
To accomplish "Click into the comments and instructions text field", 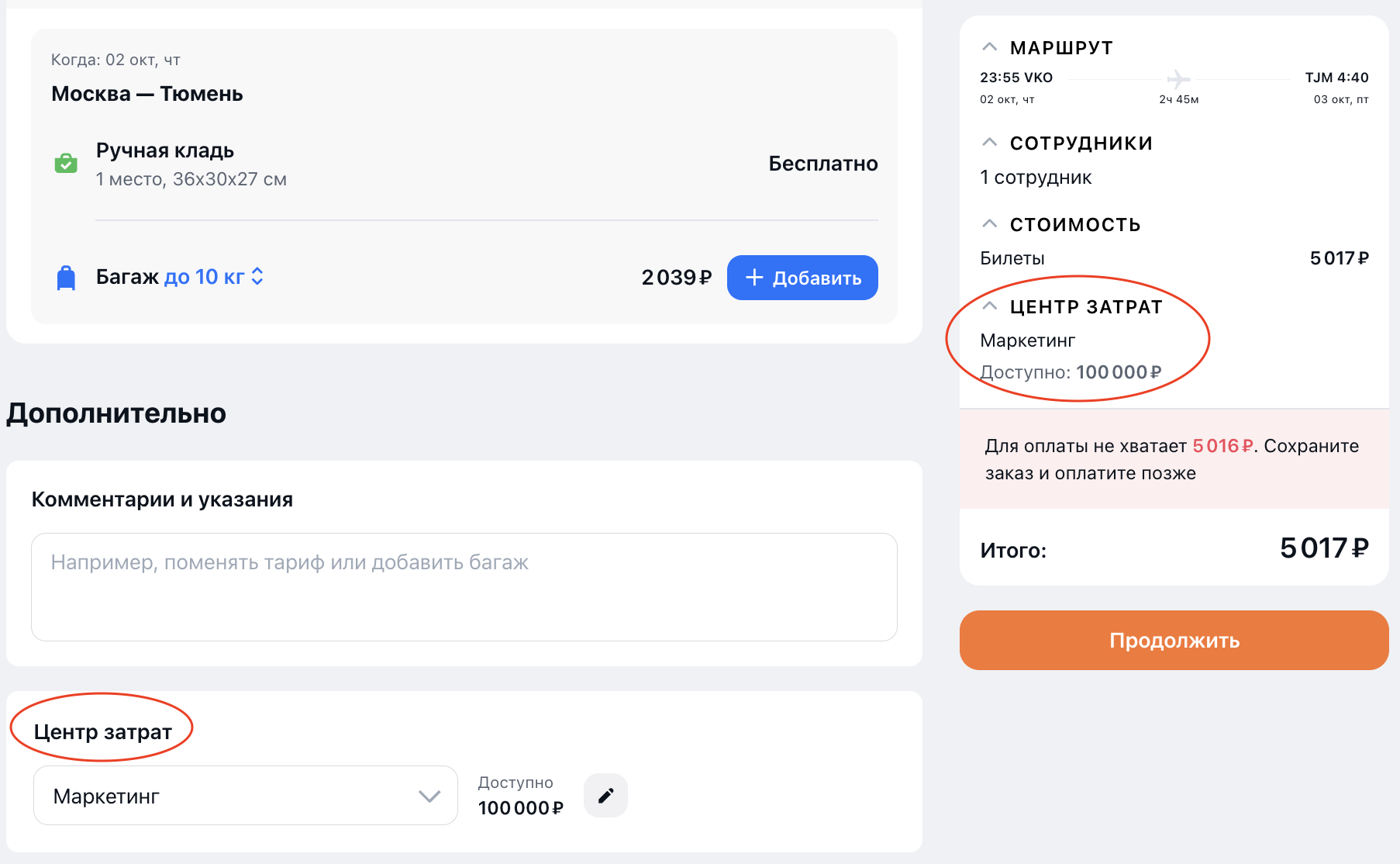I will tap(464, 586).
